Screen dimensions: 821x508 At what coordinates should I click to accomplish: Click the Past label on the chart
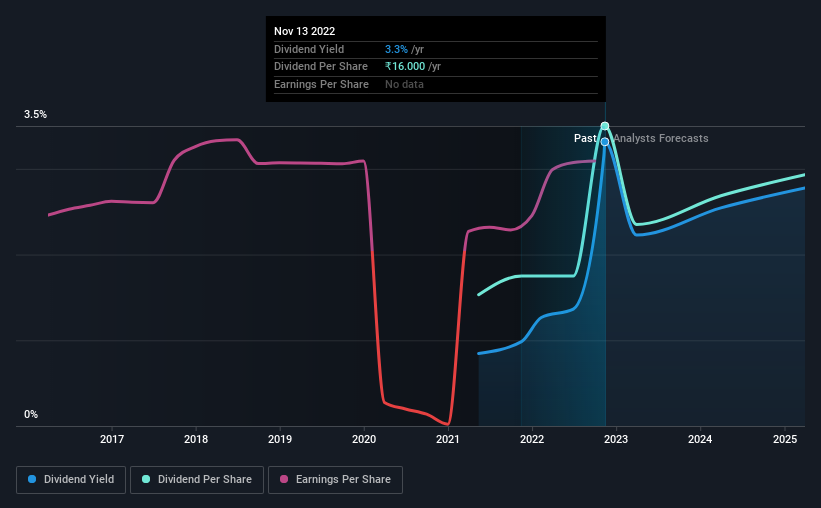(x=585, y=138)
